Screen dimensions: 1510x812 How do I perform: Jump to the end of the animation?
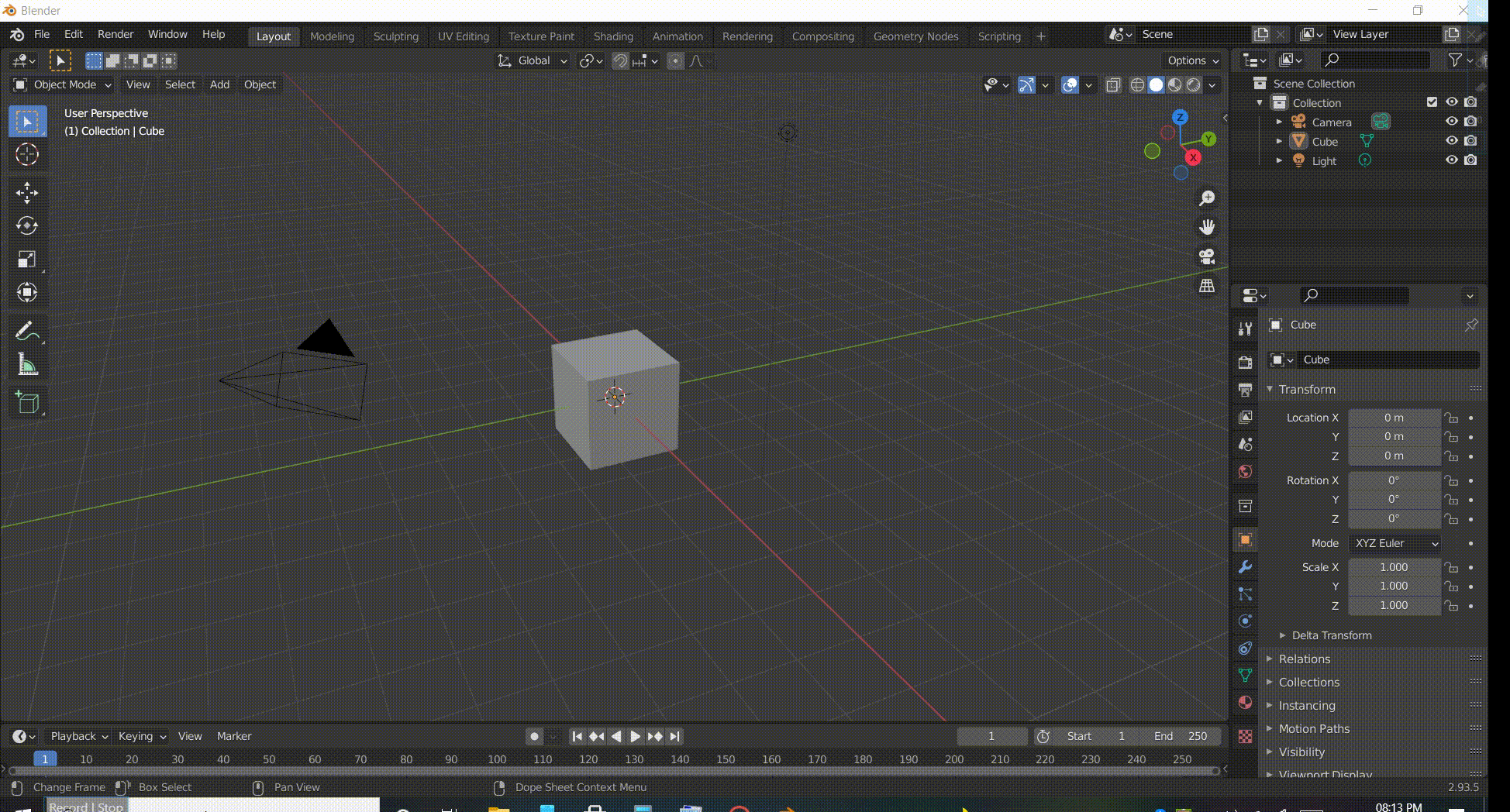click(674, 736)
